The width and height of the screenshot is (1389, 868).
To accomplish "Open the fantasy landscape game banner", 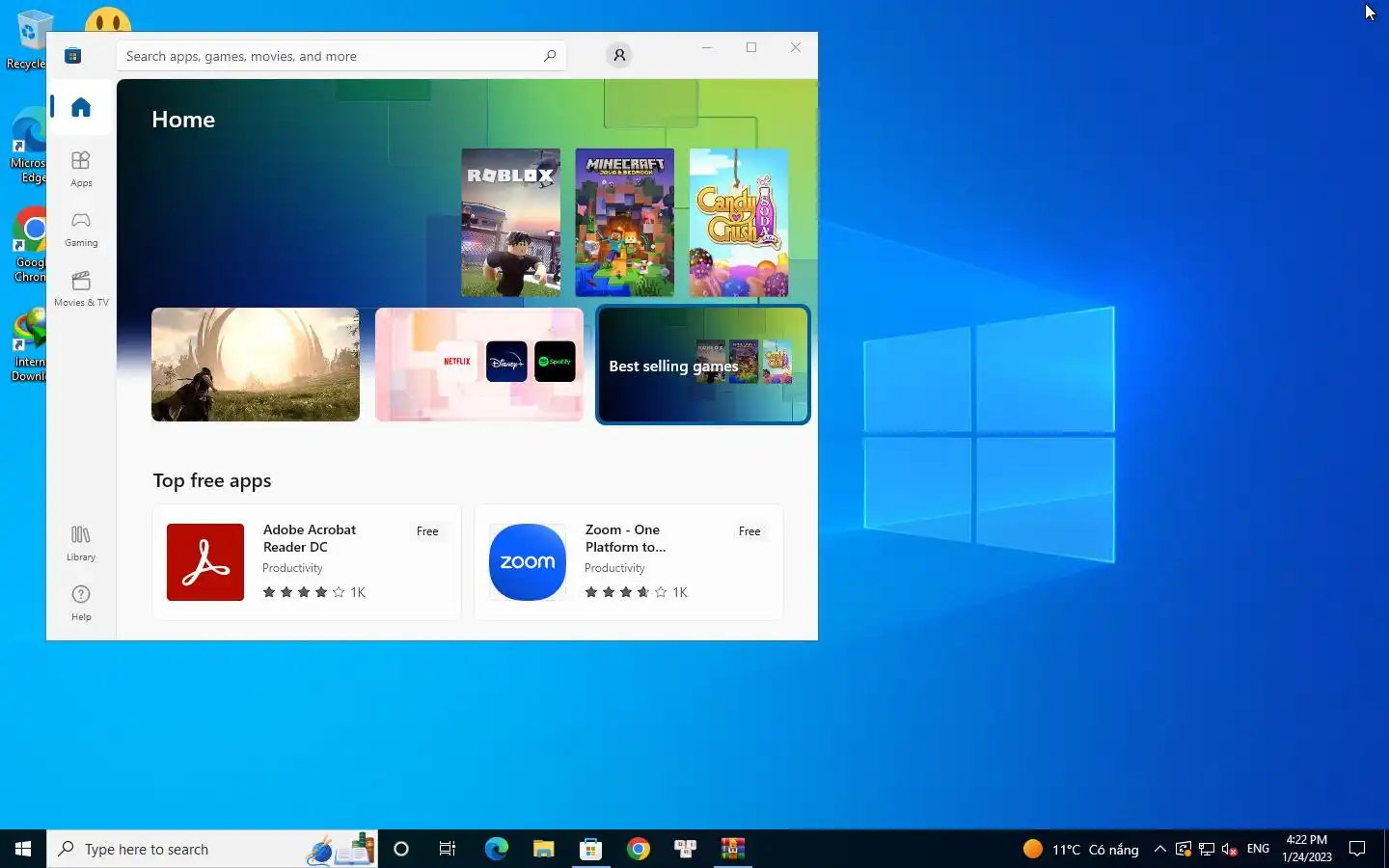I will [256, 365].
